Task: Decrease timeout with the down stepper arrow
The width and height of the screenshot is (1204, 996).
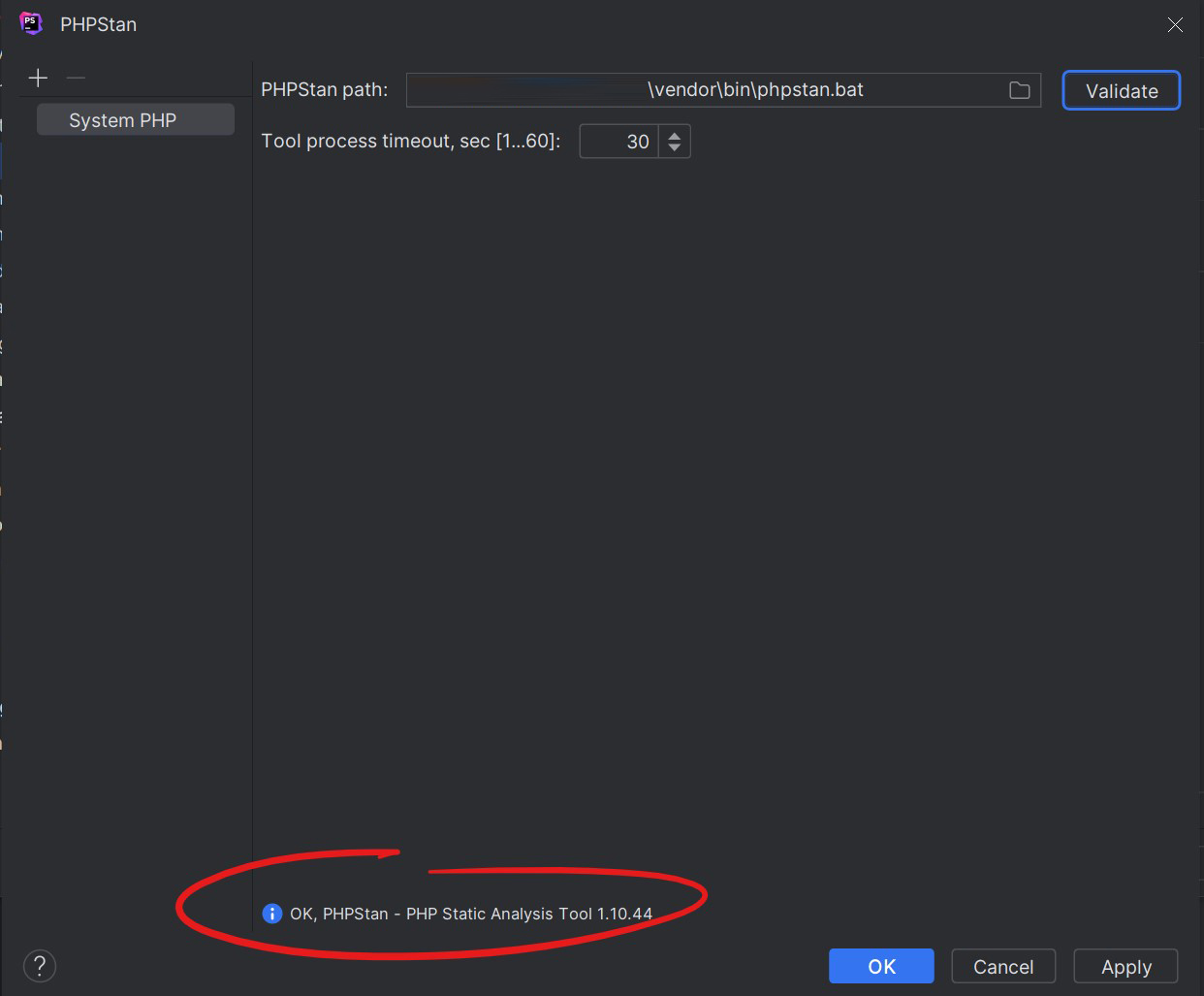Action: (675, 148)
